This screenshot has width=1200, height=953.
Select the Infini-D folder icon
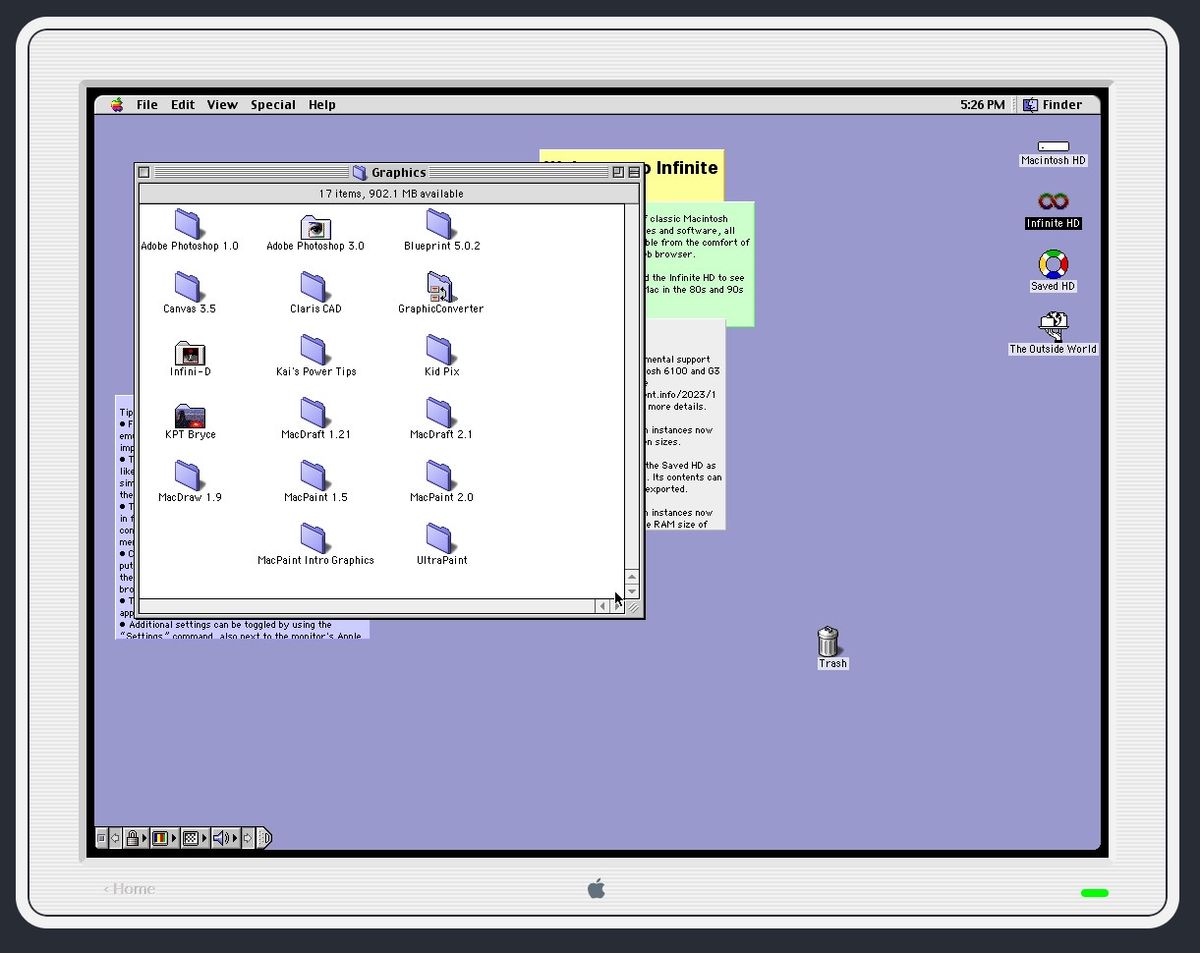point(189,352)
